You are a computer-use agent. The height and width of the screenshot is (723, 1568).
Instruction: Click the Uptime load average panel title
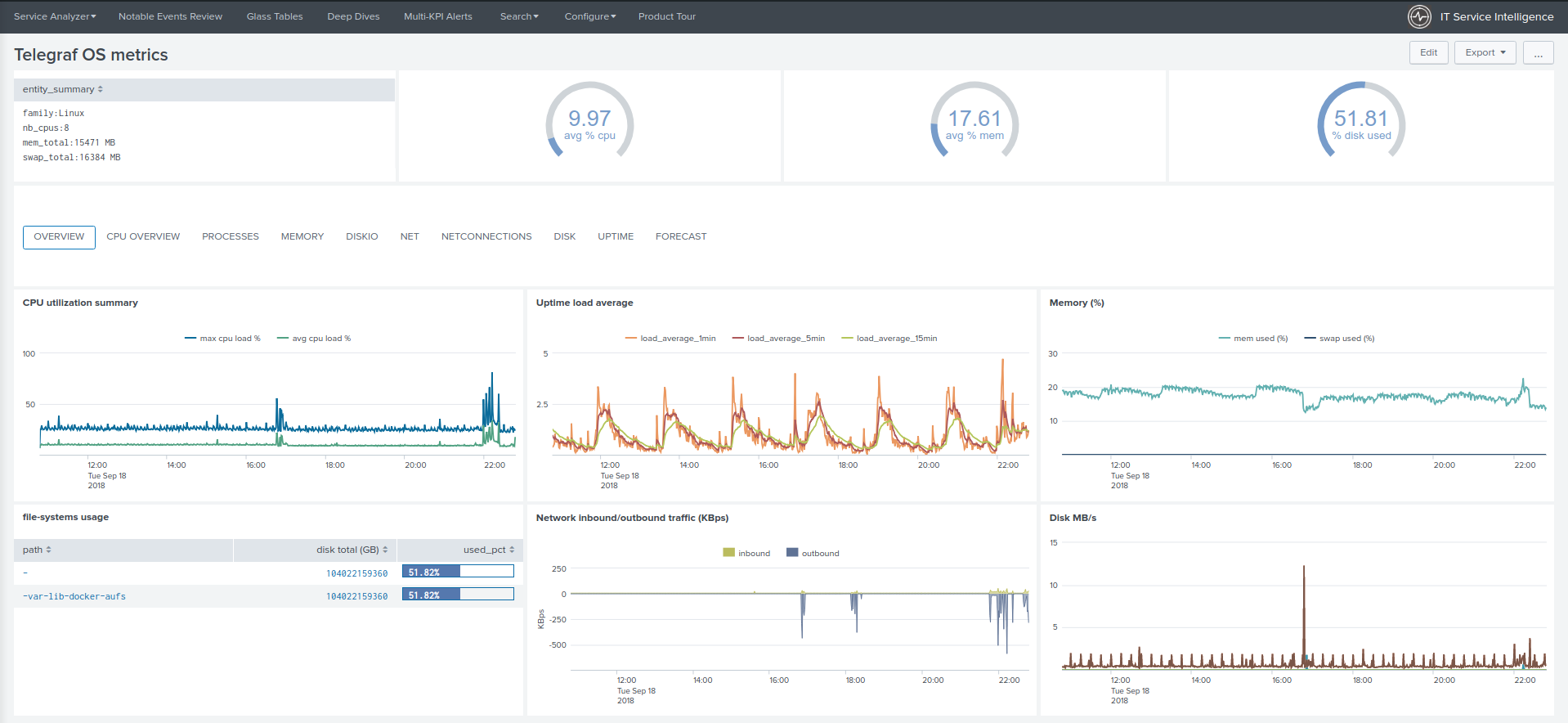coord(585,303)
